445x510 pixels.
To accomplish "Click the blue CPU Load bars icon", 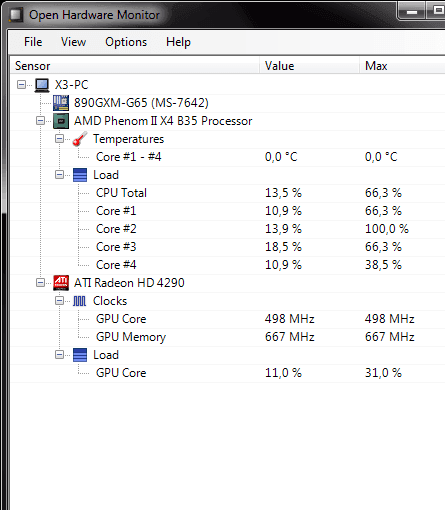I will click(80, 175).
